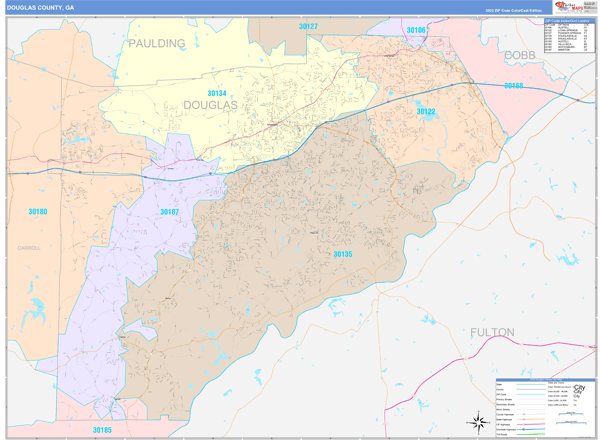Click the 30180 ZIP code label
Screen dimensions: 600x440
tap(37, 212)
